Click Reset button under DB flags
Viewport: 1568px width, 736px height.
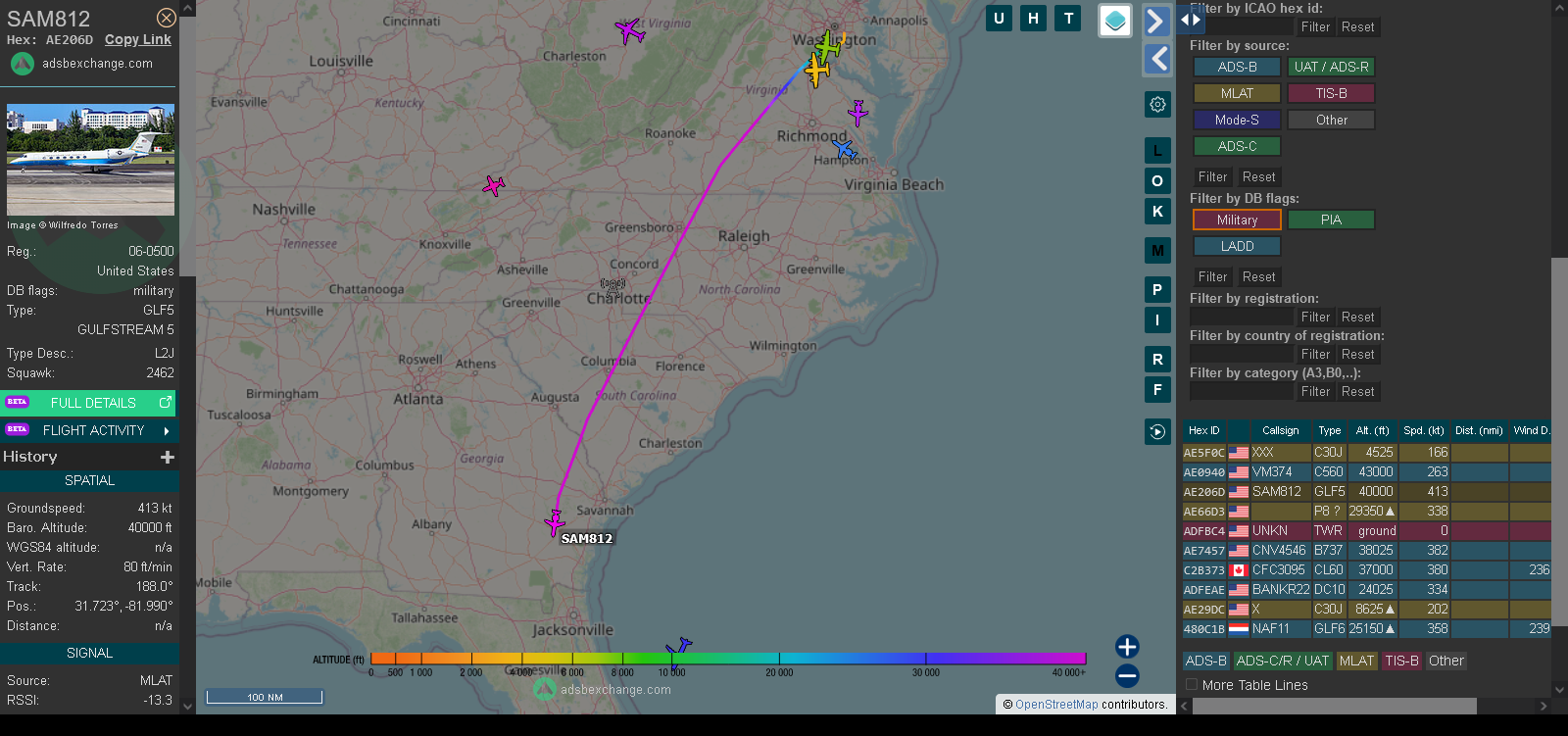tap(1258, 276)
